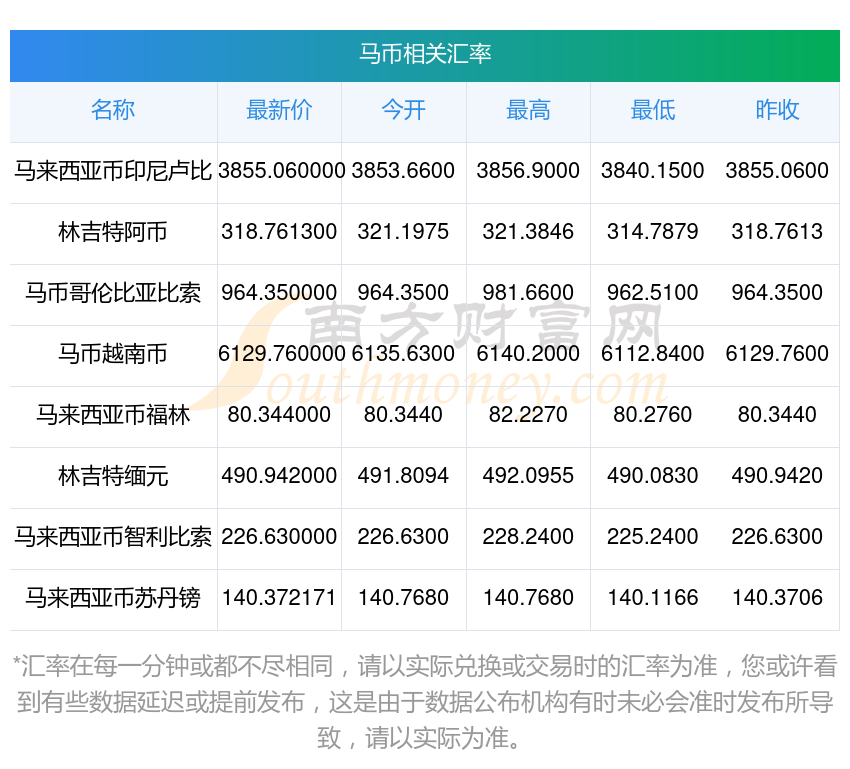This screenshot has height=769, width=850.
Task: Click the high value 228.2400
Action: [528, 537]
